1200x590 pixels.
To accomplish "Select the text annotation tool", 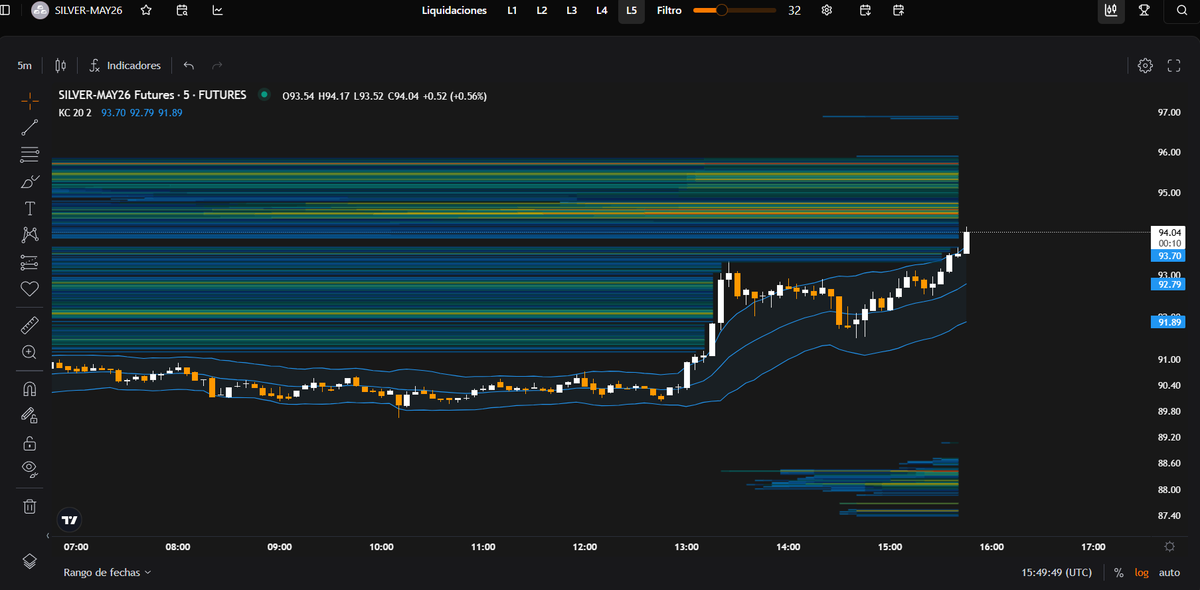I will click(30, 208).
